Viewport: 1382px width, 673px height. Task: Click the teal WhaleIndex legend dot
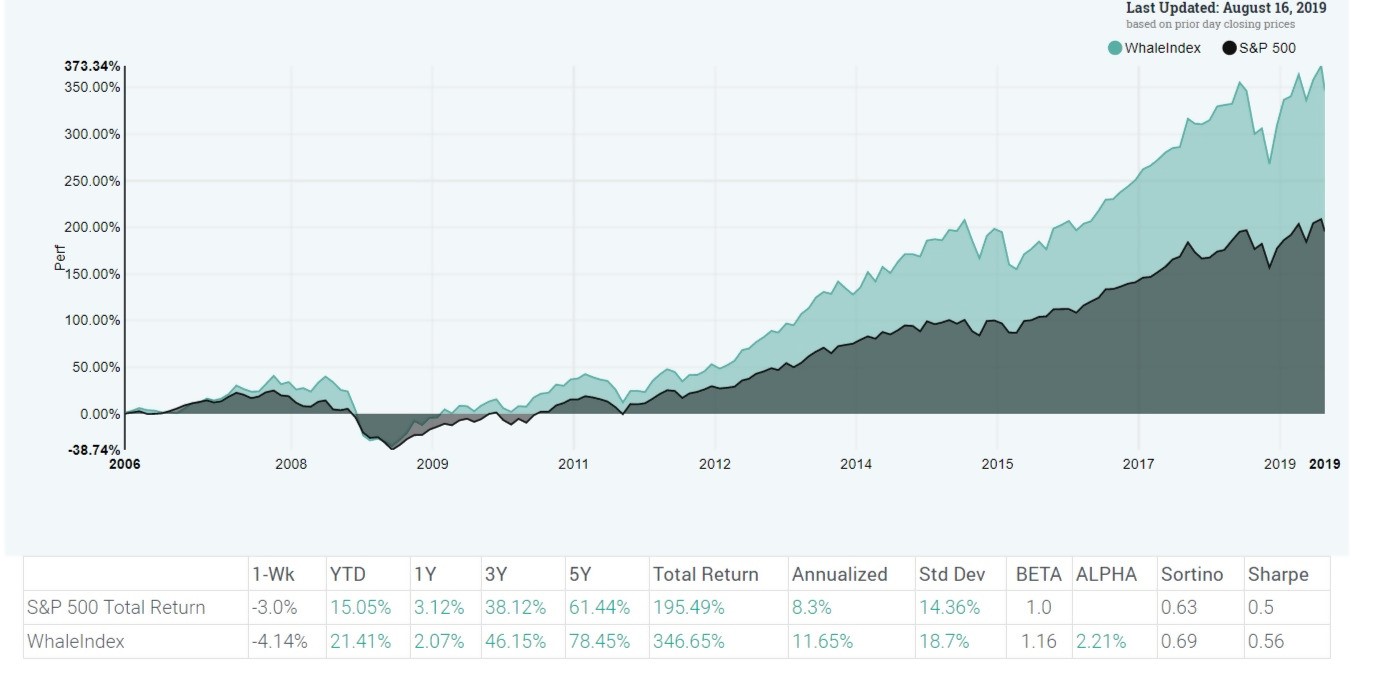(1115, 48)
